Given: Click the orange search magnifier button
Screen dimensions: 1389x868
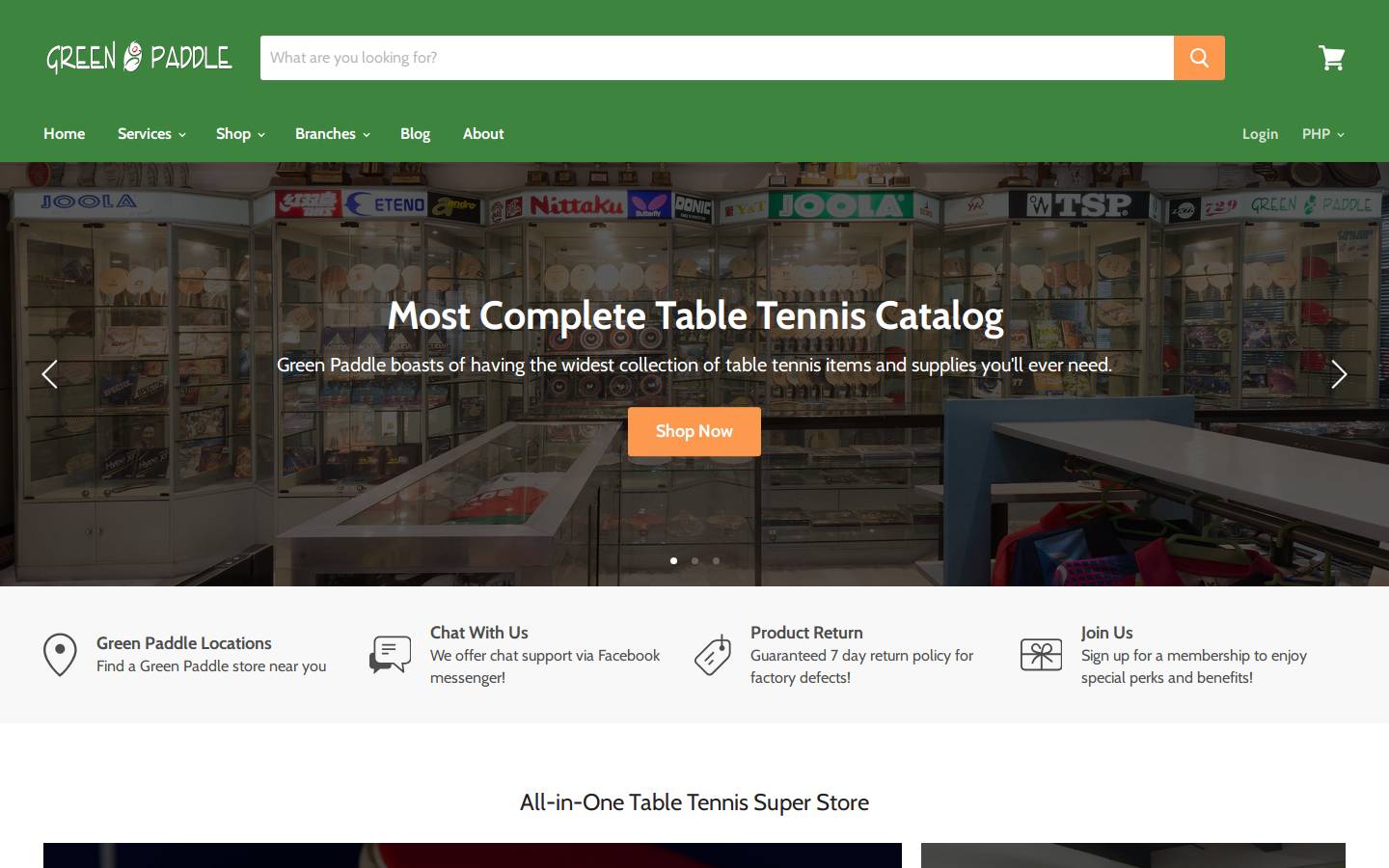Looking at the screenshot, I should click(1199, 58).
